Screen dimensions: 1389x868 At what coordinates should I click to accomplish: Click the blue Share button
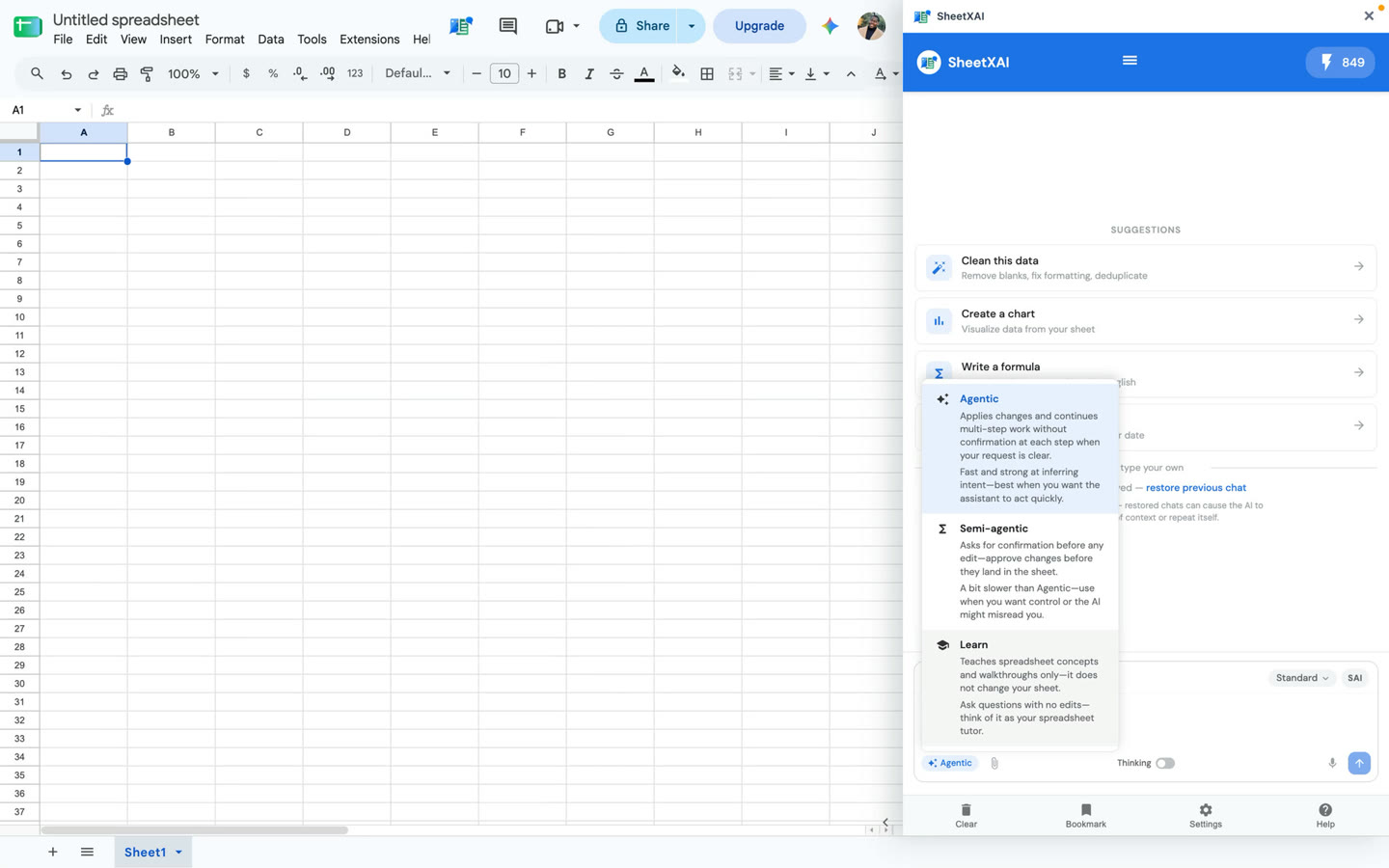pos(640,26)
